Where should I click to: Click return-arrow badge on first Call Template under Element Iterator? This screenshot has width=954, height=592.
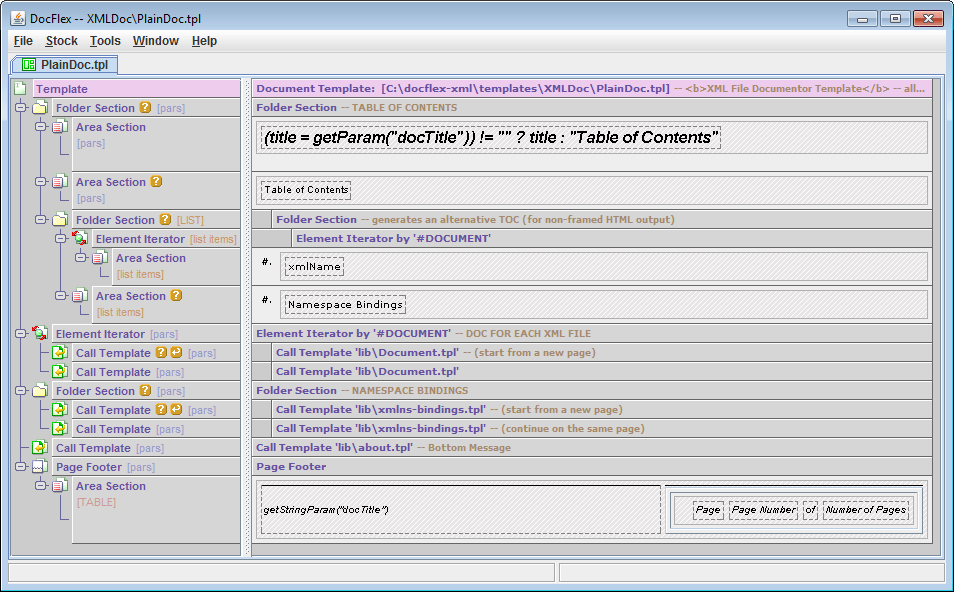[x=177, y=353]
